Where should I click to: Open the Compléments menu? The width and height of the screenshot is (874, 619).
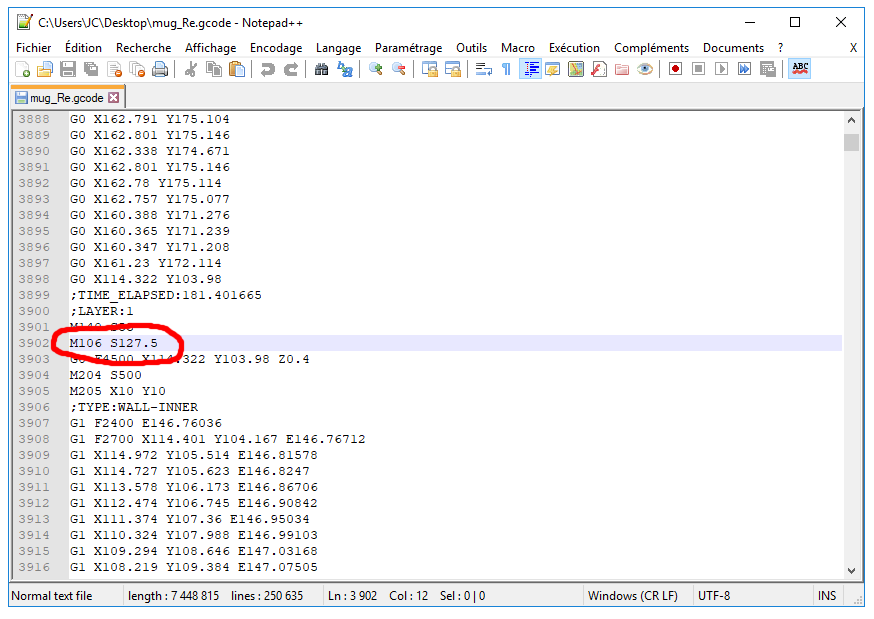coord(652,48)
